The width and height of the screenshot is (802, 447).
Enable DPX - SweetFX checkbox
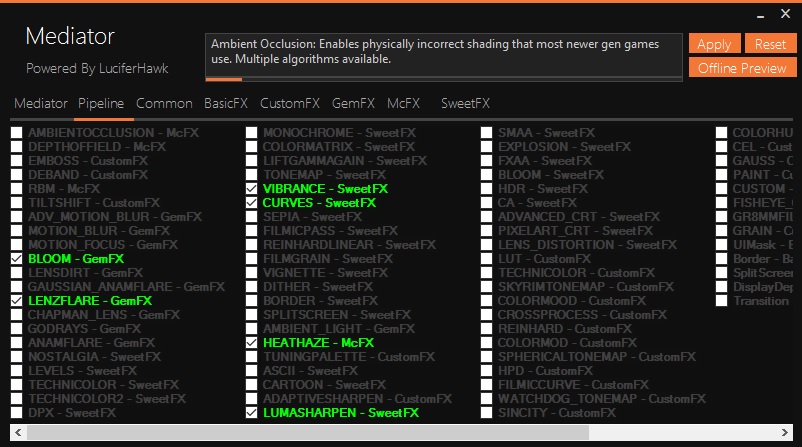(17, 413)
